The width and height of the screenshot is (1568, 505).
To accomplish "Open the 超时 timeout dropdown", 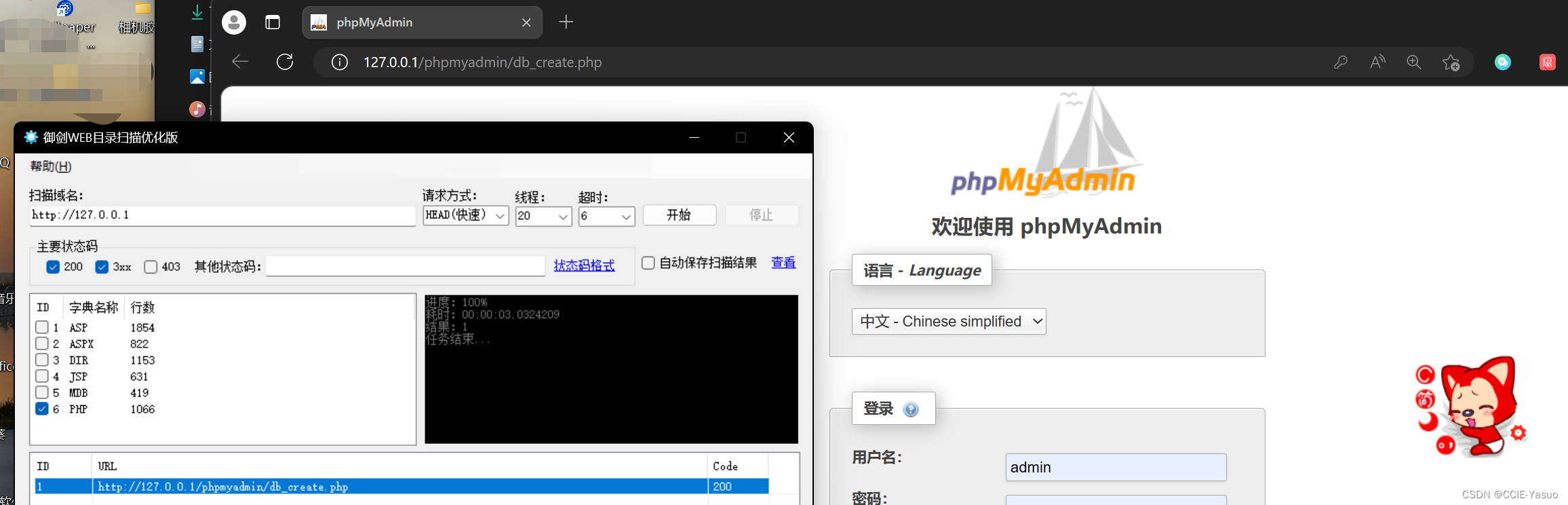I will [x=606, y=216].
